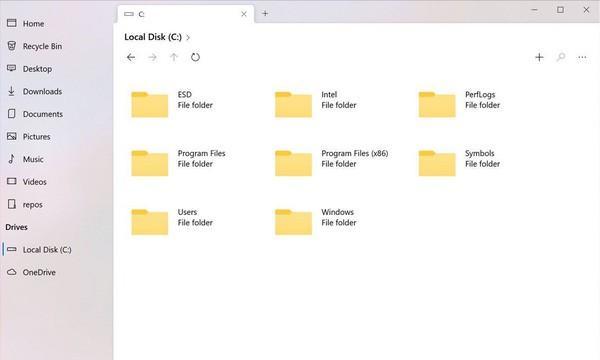This screenshot has width=600, height=360.
Task: Click the Desktop monitor icon
Action: (12, 68)
